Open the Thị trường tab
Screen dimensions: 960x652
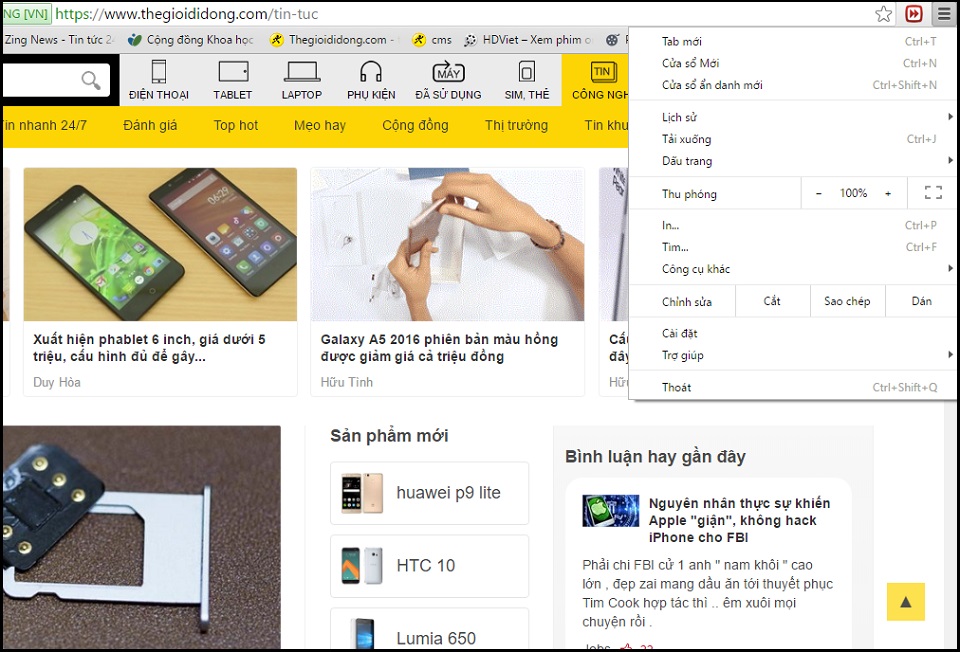pyautogui.click(x=516, y=126)
